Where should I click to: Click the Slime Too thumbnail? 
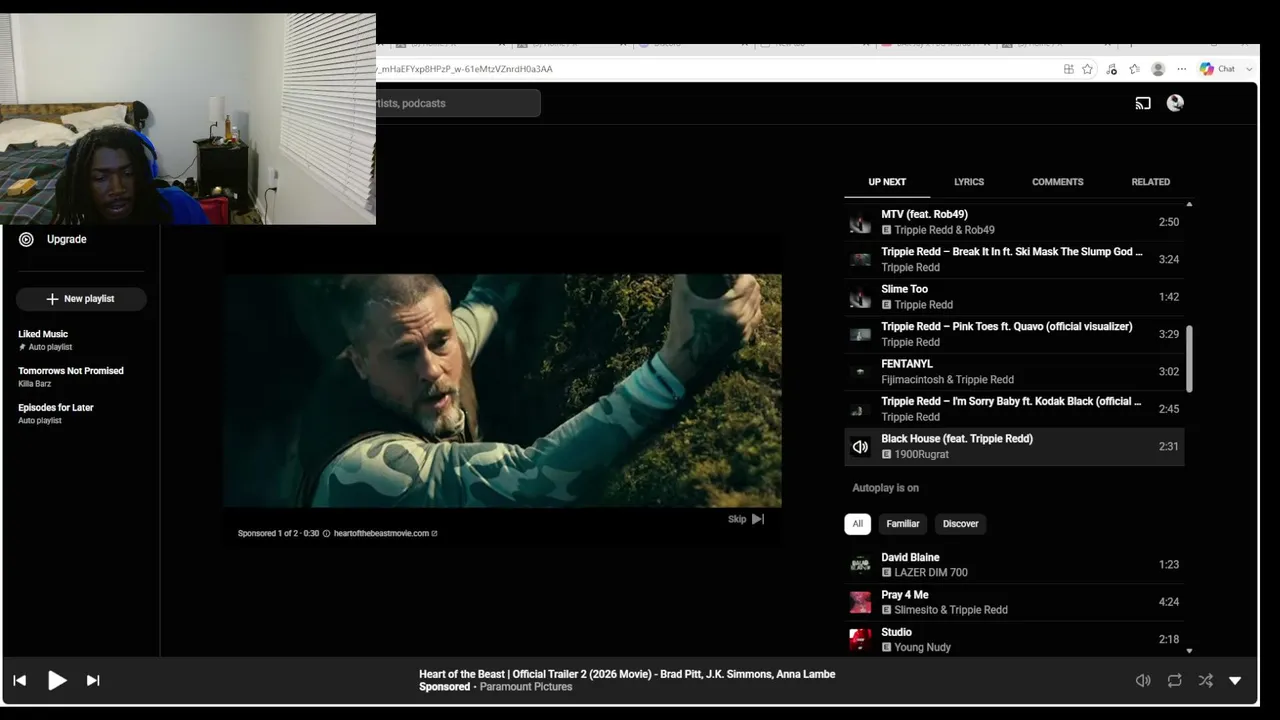tap(860, 297)
